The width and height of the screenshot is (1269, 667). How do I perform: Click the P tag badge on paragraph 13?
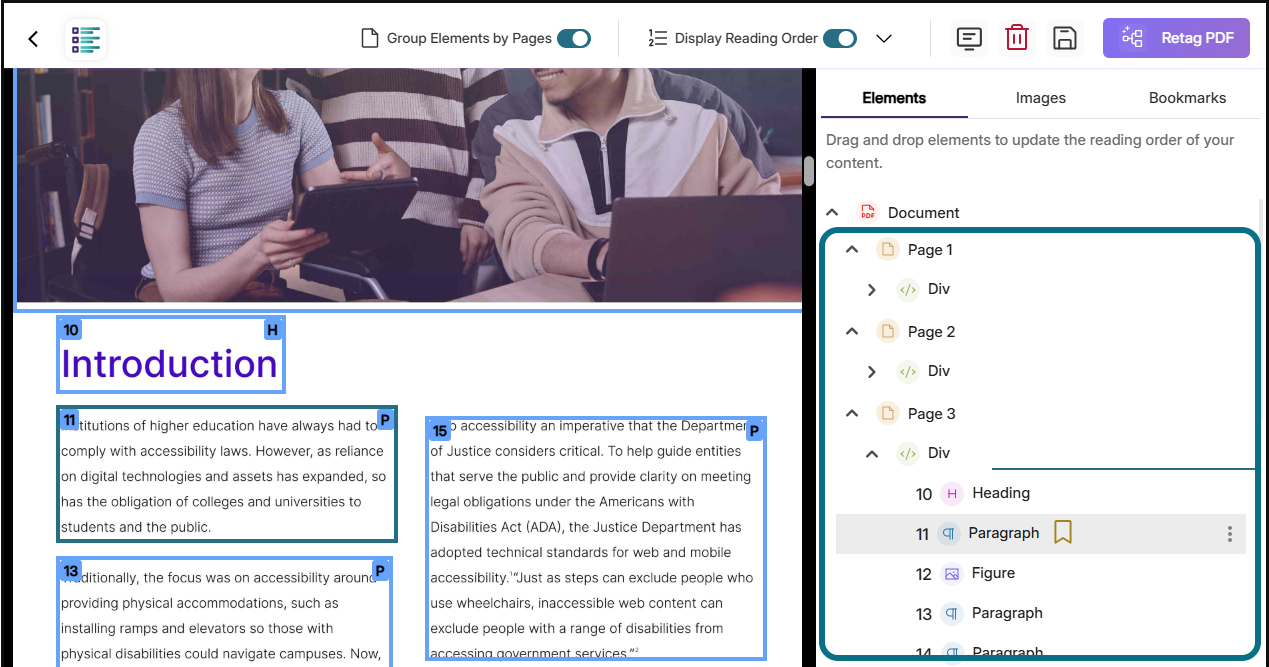point(380,571)
